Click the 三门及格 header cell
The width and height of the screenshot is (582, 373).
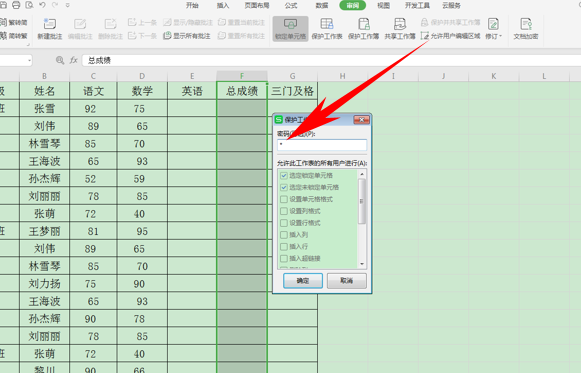tap(292, 91)
